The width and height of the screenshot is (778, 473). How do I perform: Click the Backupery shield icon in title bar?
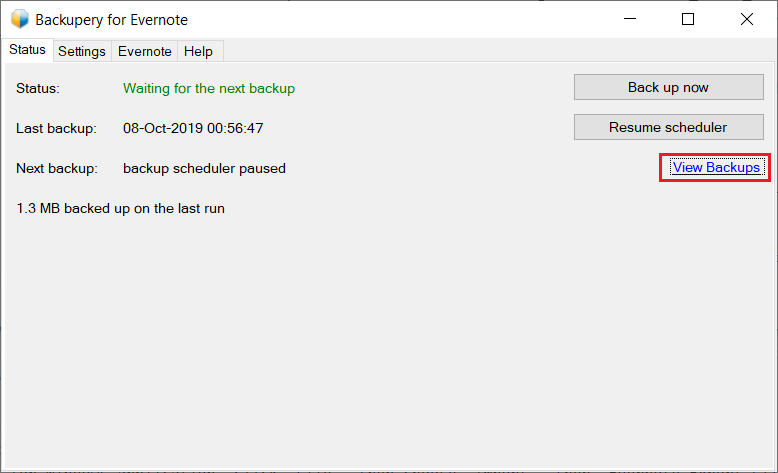[20, 19]
